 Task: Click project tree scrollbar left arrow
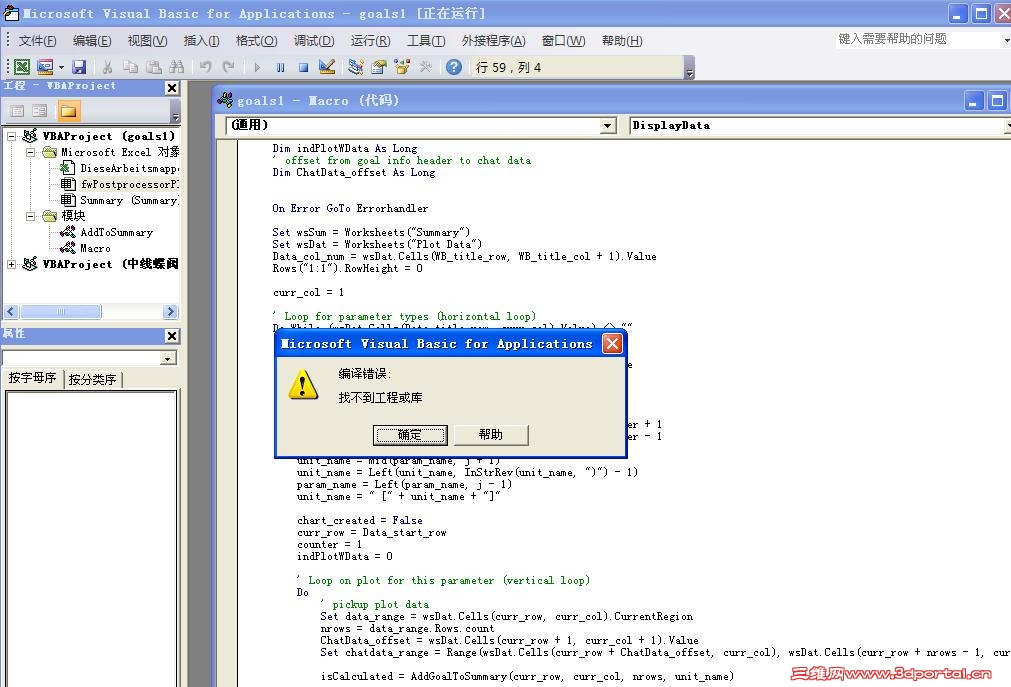(x=11, y=312)
